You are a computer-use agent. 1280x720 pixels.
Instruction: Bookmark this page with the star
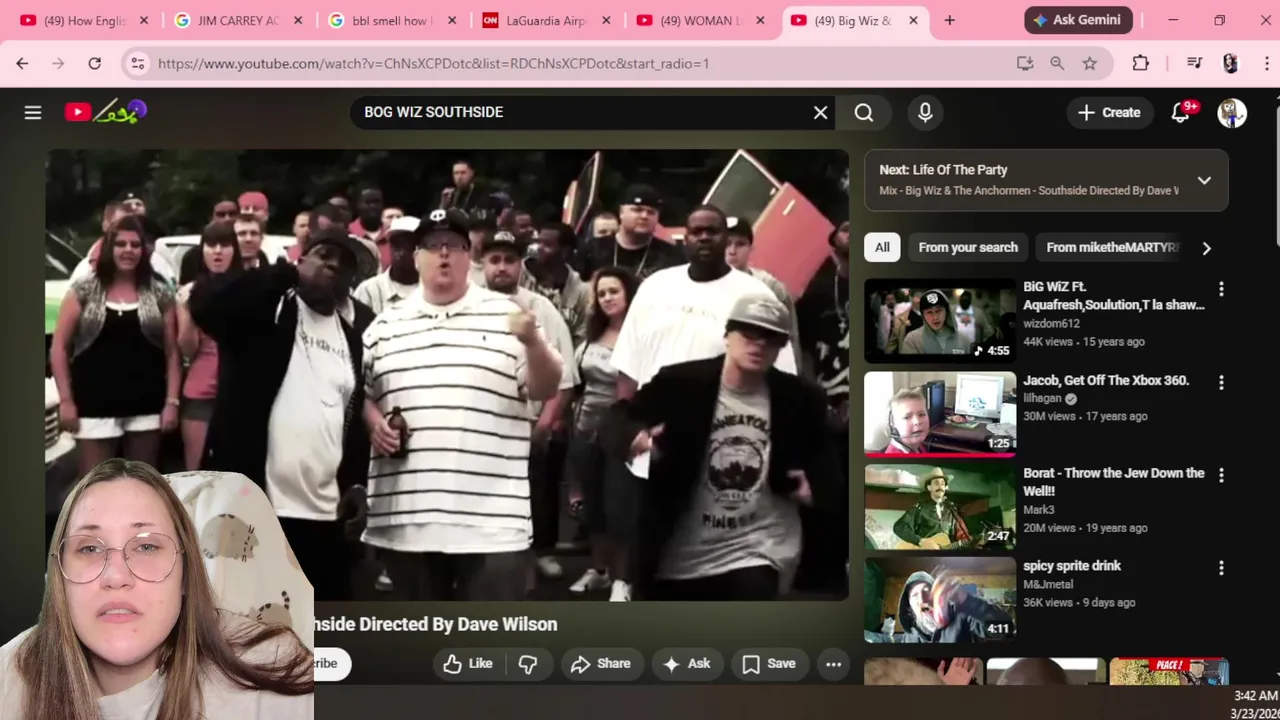(x=1090, y=63)
